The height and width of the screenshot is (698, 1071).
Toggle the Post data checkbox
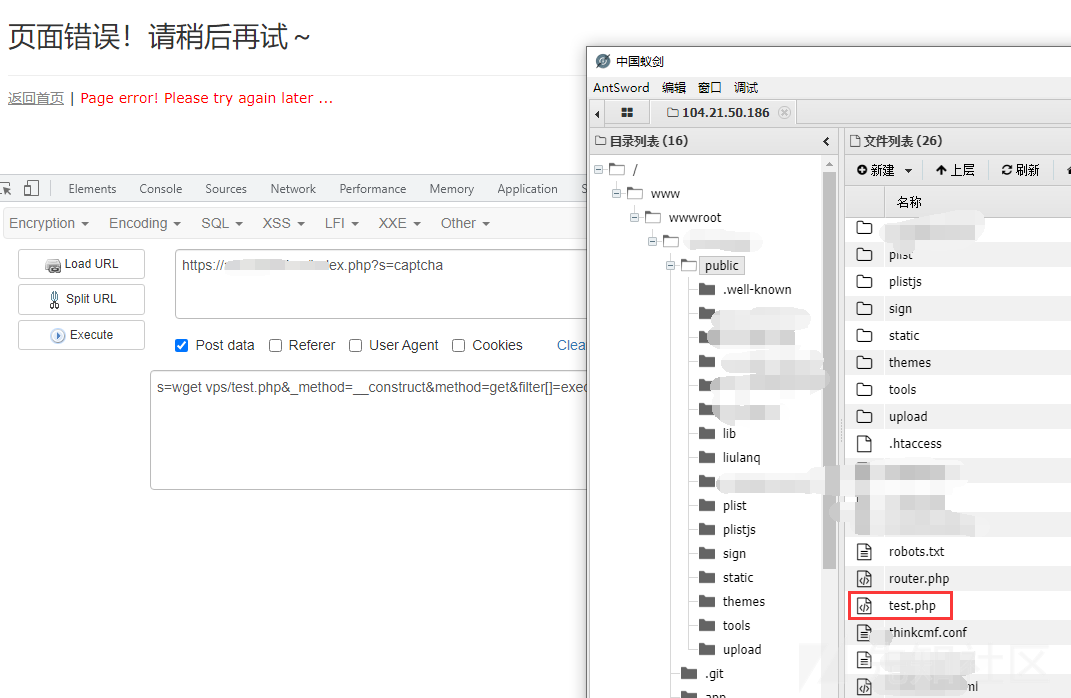click(x=181, y=346)
